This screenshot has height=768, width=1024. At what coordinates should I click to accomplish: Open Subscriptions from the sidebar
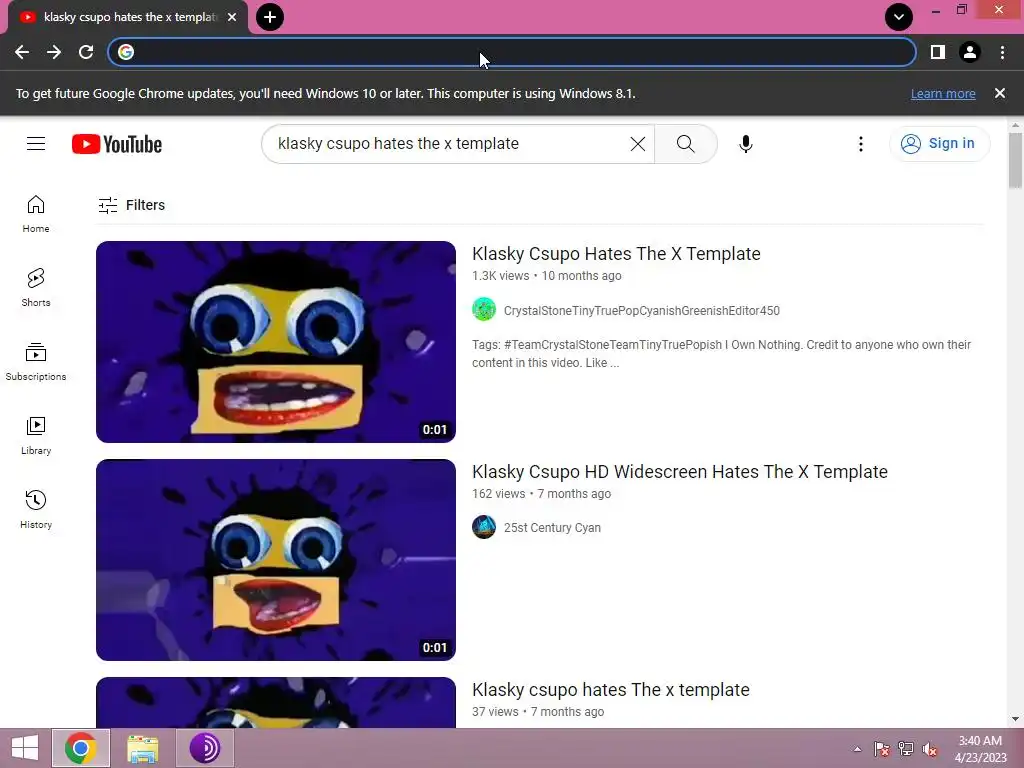tap(36, 362)
